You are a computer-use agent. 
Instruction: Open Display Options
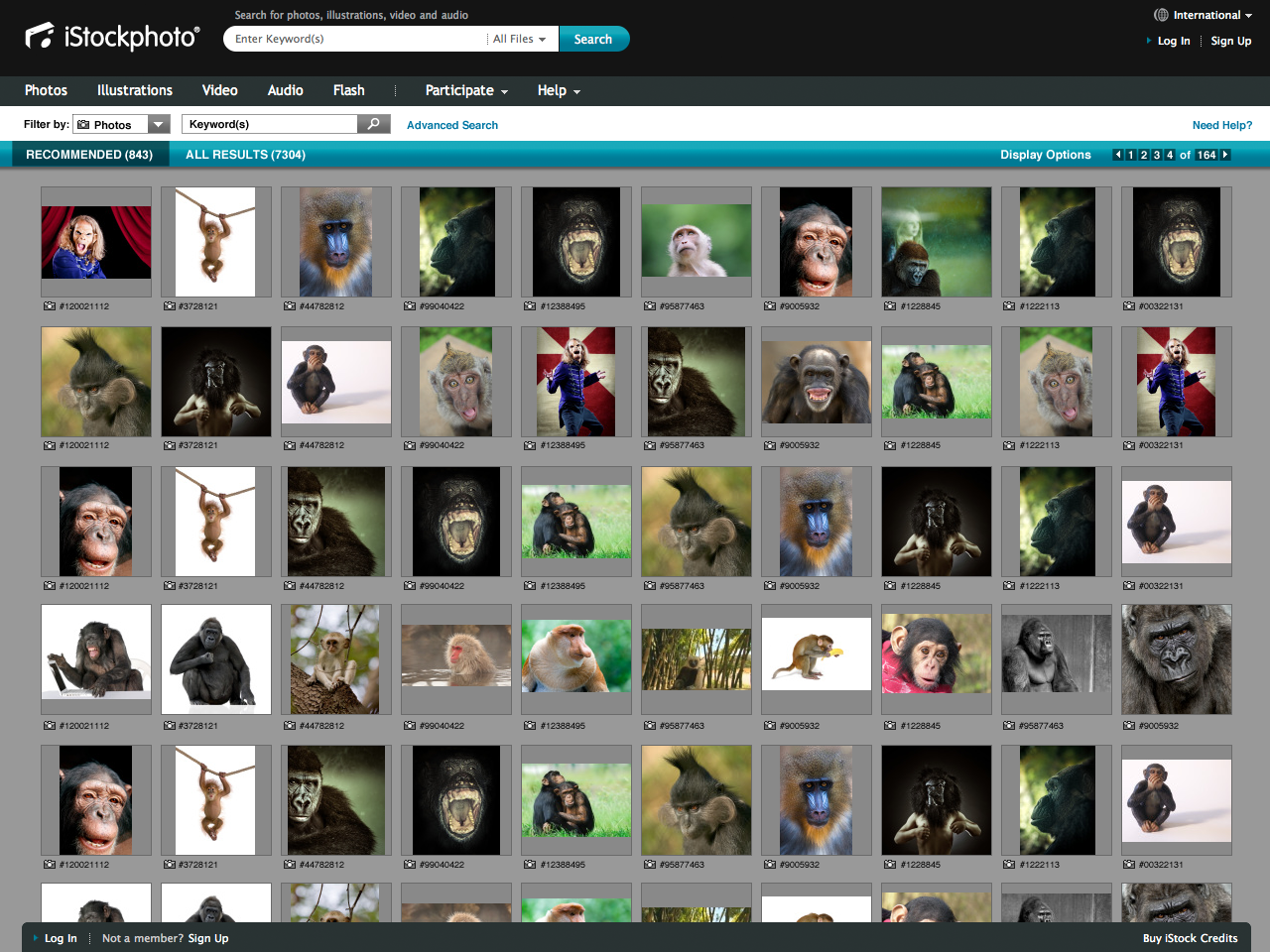point(1045,155)
